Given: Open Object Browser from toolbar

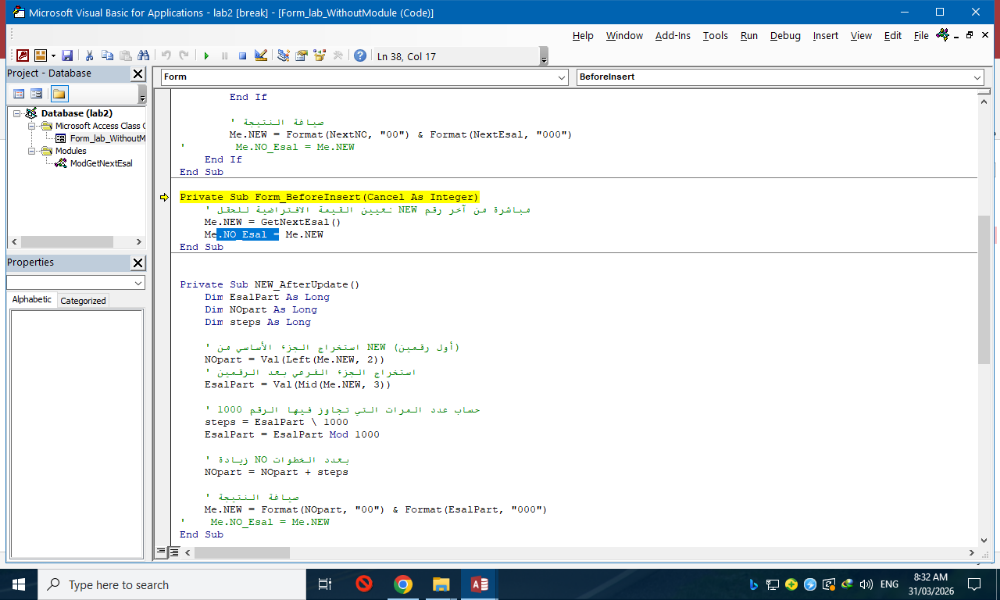Looking at the screenshot, I should [x=320, y=56].
